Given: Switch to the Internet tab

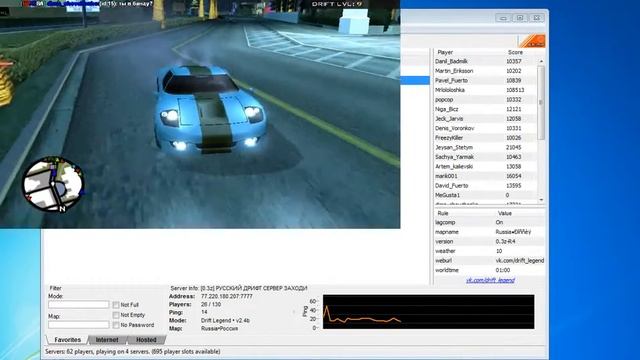Looking at the screenshot, I should [x=107, y=340].
